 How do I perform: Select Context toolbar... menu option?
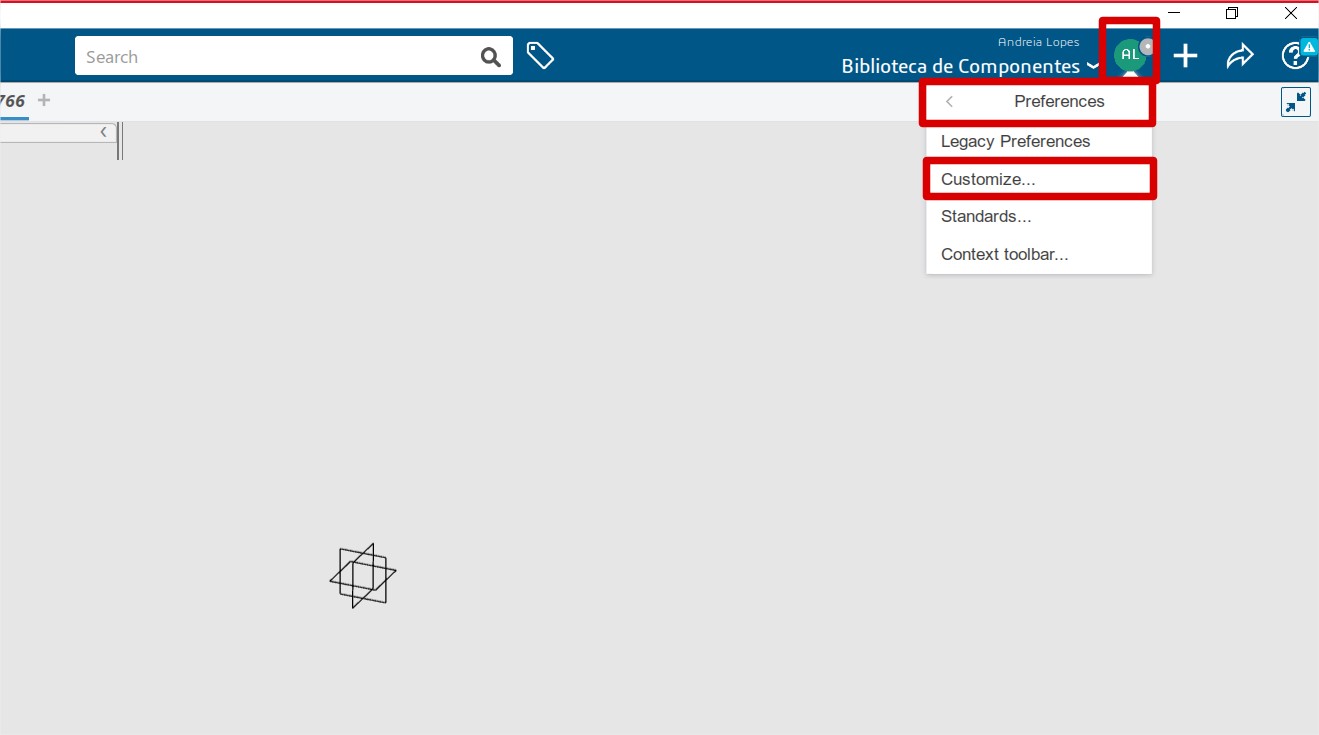tap(1004, 255)
